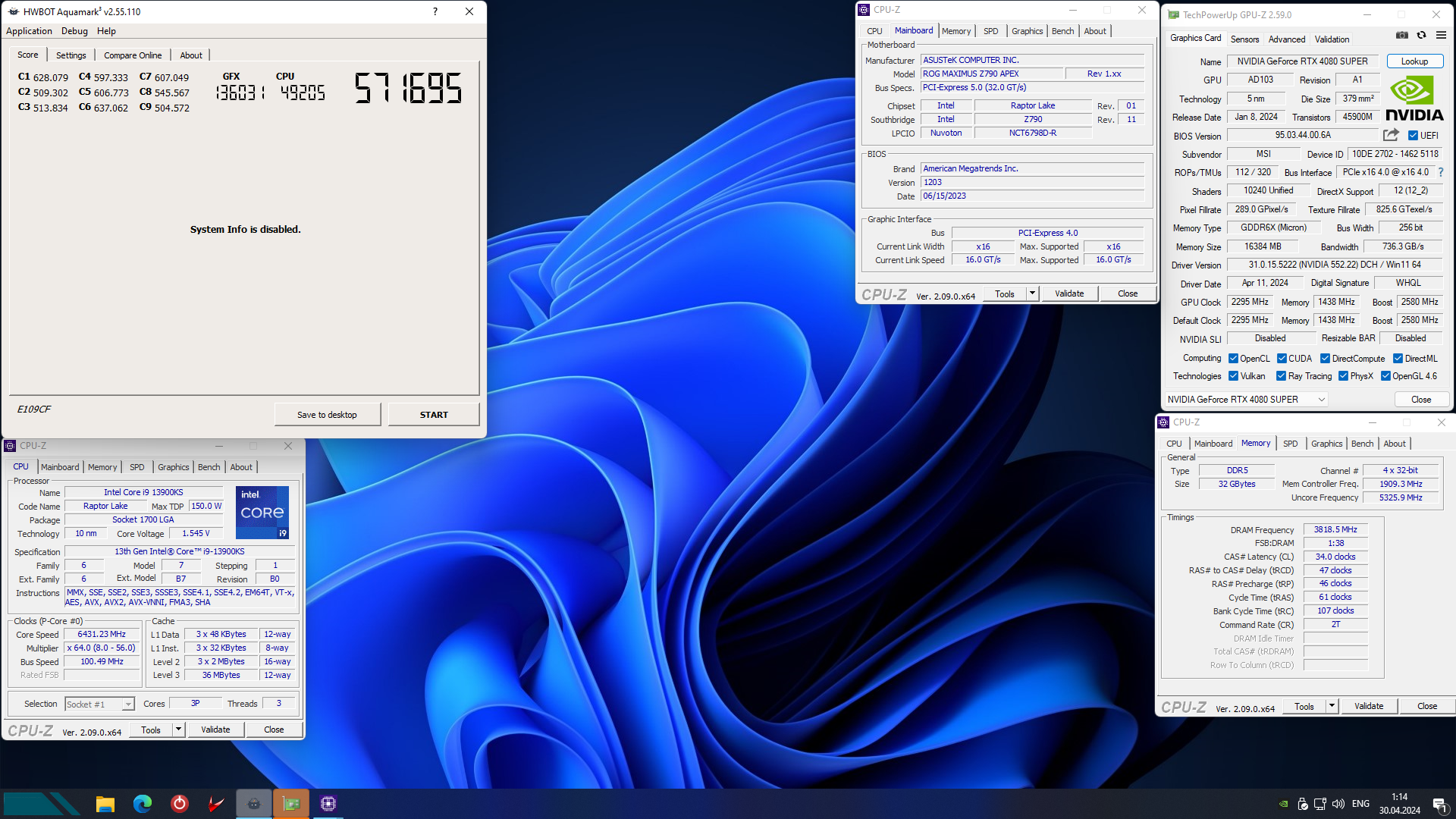Click the BIOS export share icon in GPU-Z

tap(1391, 135)
